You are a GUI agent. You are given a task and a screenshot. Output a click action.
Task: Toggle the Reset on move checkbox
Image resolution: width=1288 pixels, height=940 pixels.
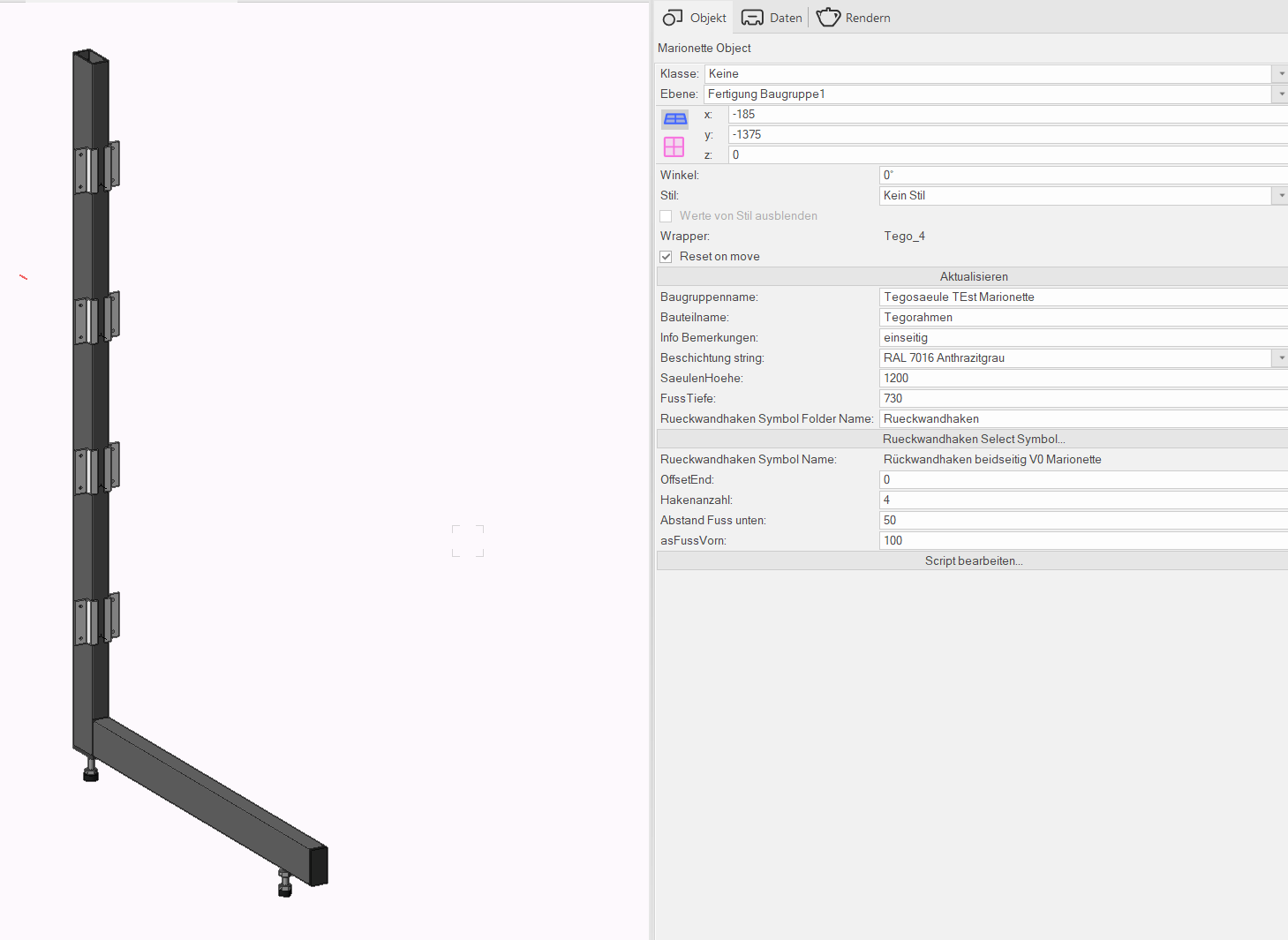click(x=667, y=257)
